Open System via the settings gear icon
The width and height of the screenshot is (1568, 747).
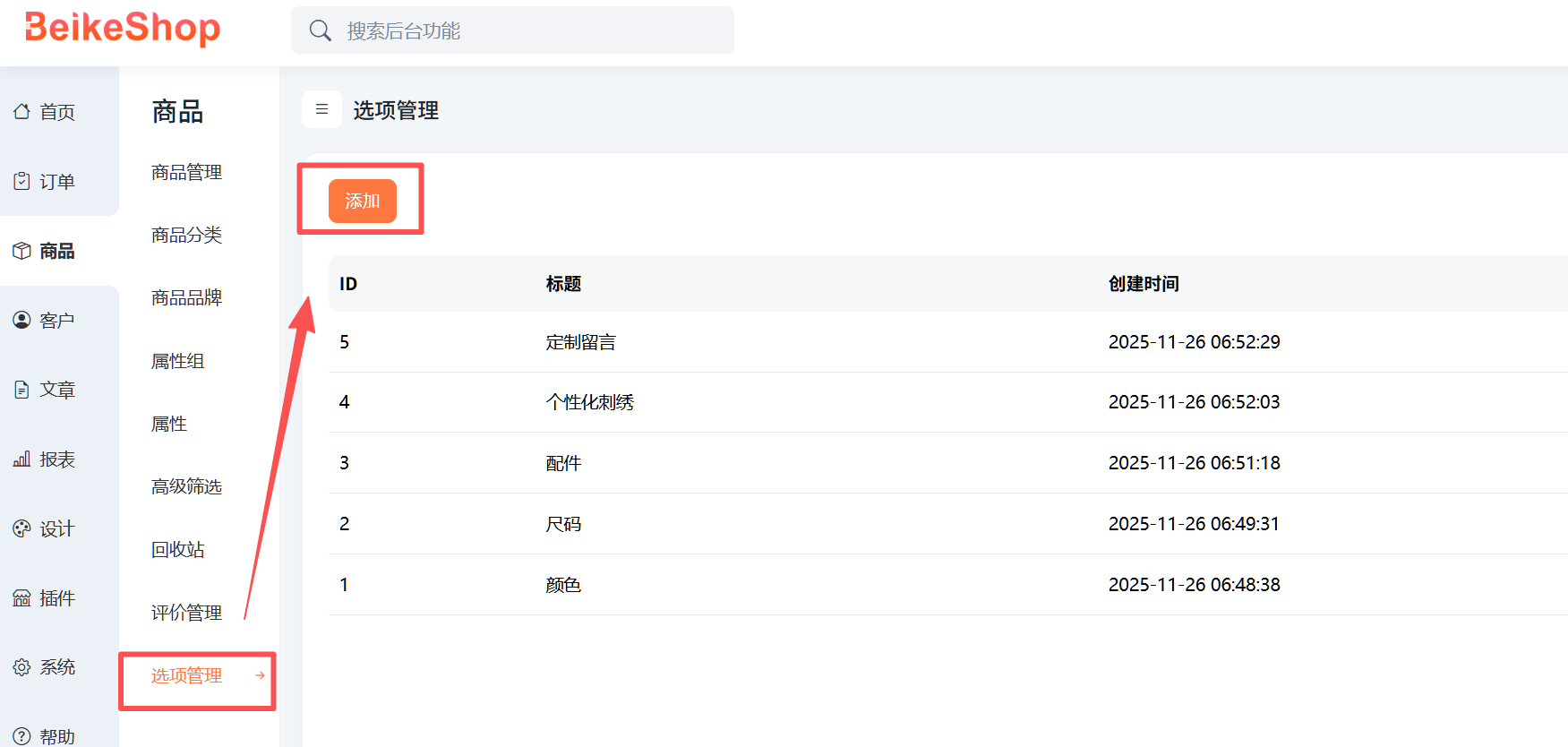point(21,667)
